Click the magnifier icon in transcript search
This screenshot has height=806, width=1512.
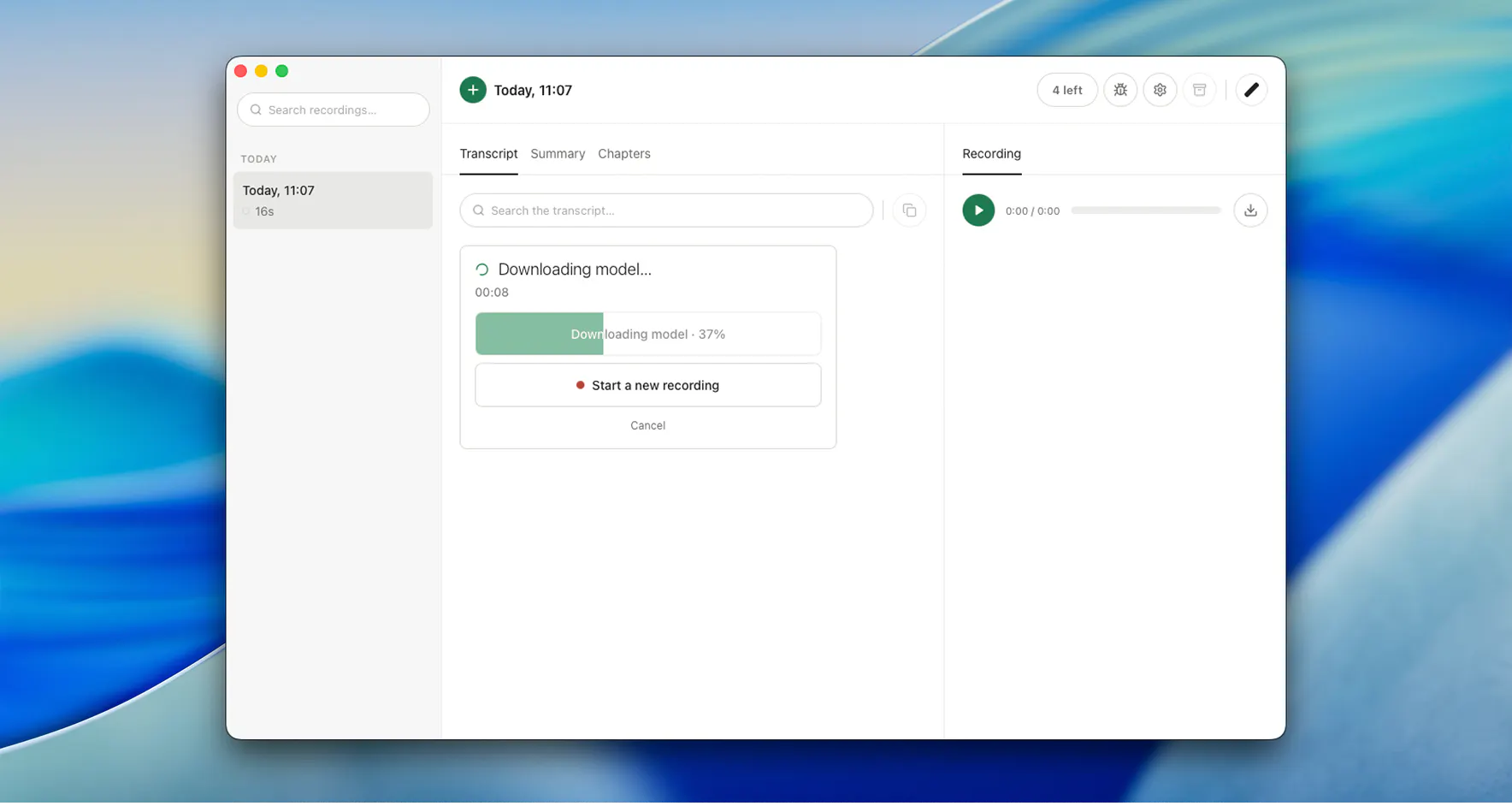[x=478, y=210]
